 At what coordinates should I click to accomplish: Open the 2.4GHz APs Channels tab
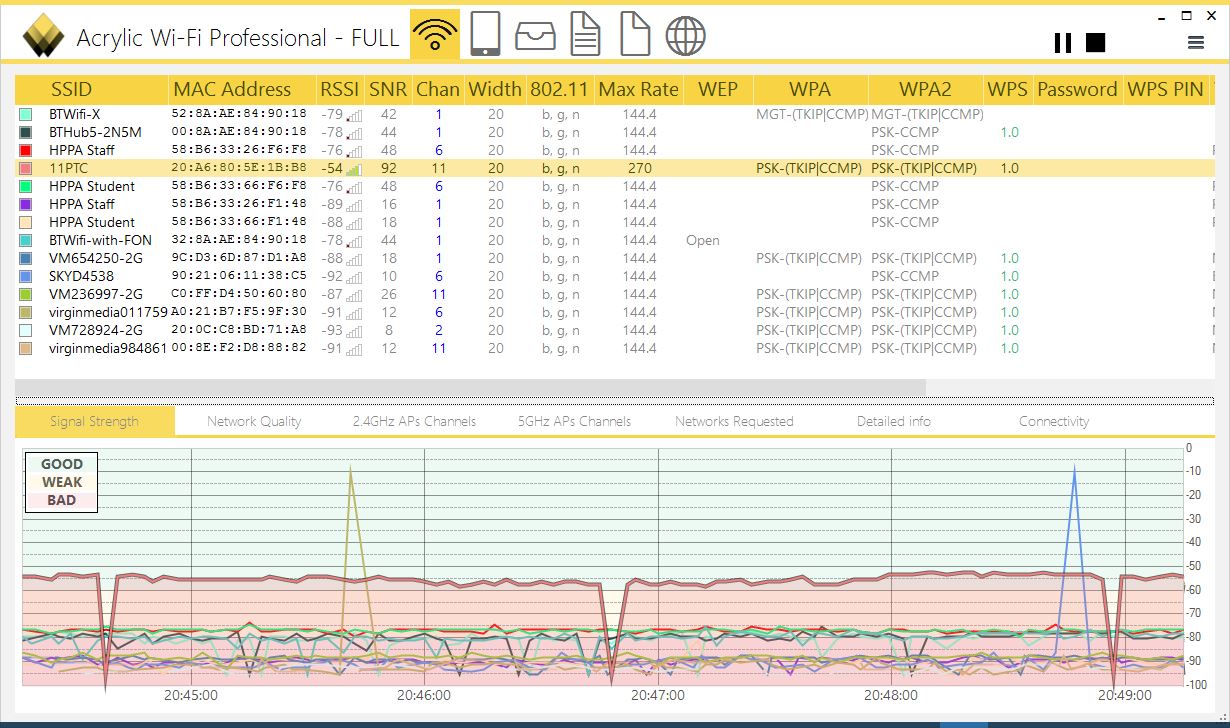tap(414, 422)
